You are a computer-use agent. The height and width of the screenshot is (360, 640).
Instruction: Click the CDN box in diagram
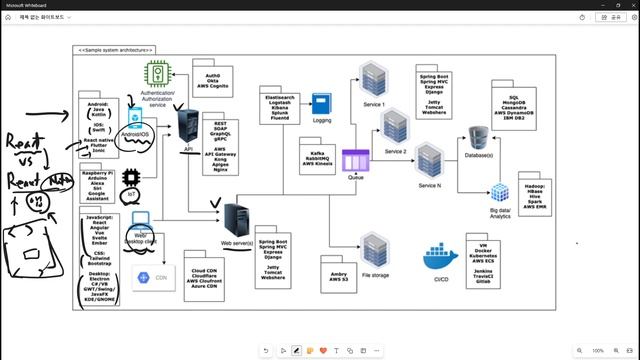pos(153,278)
